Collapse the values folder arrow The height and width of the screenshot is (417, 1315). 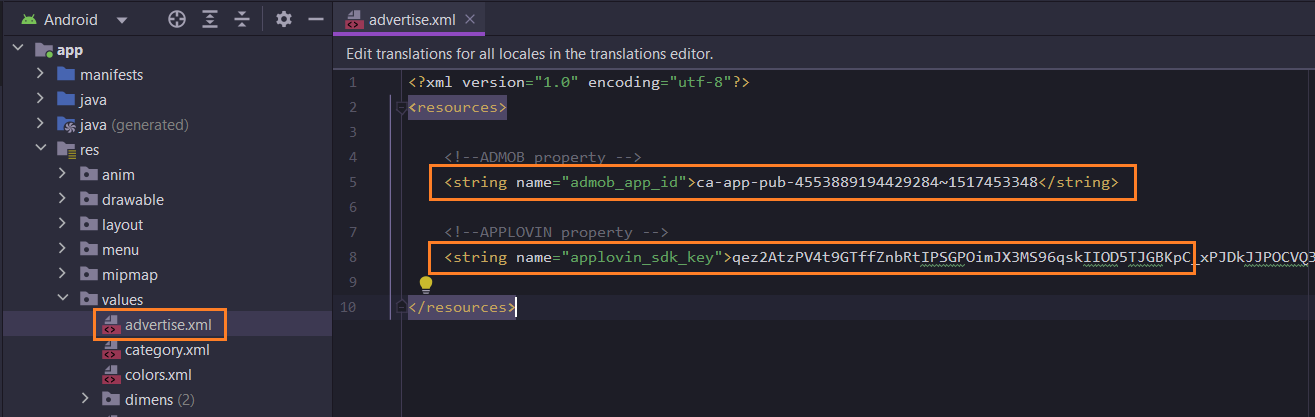pos(62,299)
